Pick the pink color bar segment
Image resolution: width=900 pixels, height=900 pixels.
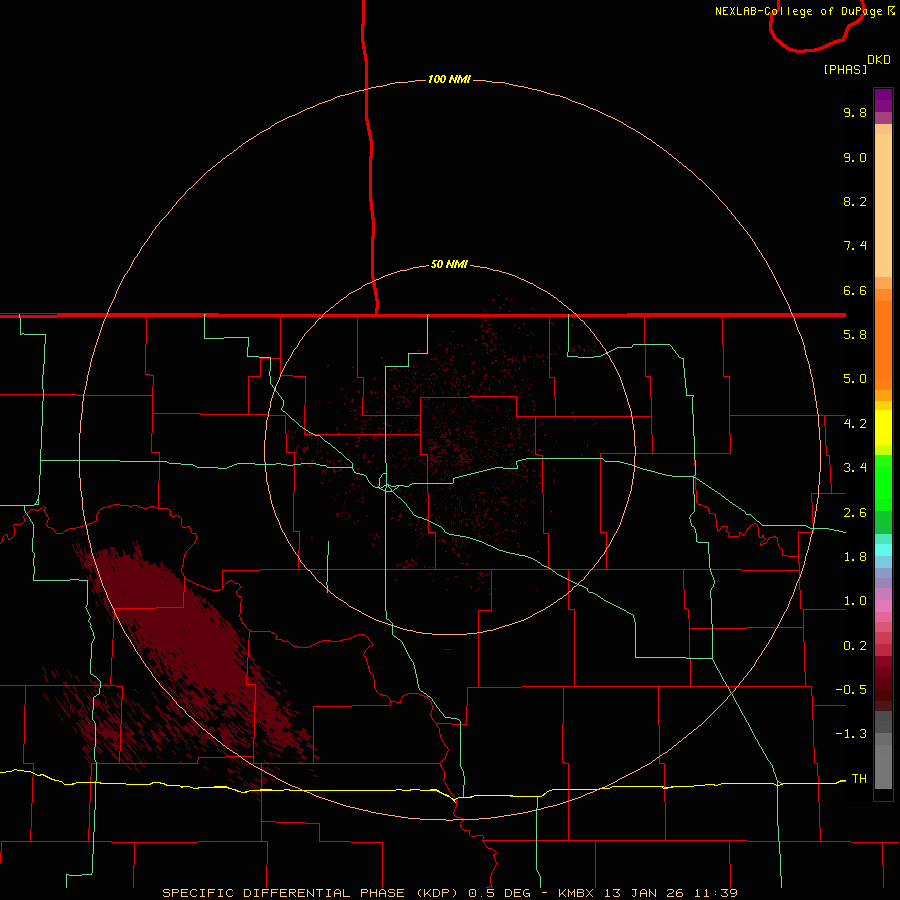point(883,606)
